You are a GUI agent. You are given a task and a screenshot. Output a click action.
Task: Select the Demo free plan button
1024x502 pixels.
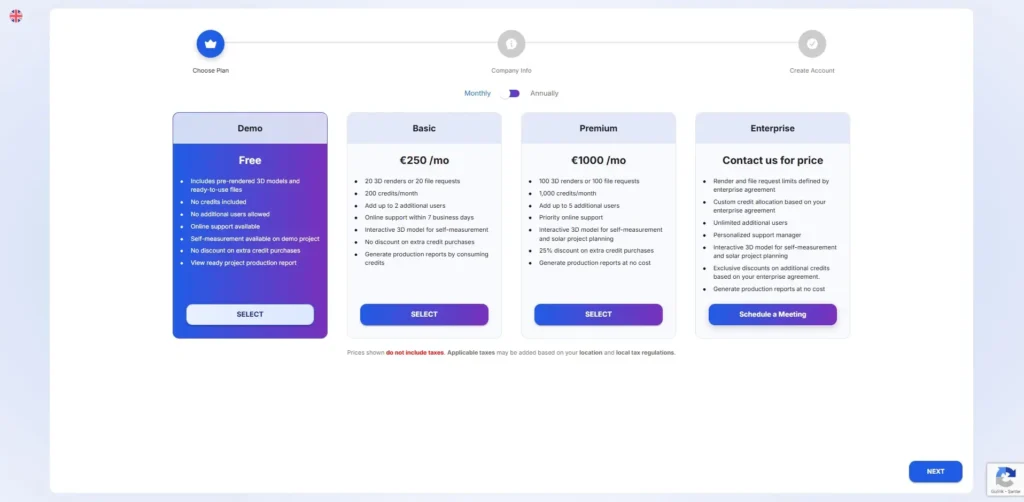pyautogui.click(x=250, y=314)
